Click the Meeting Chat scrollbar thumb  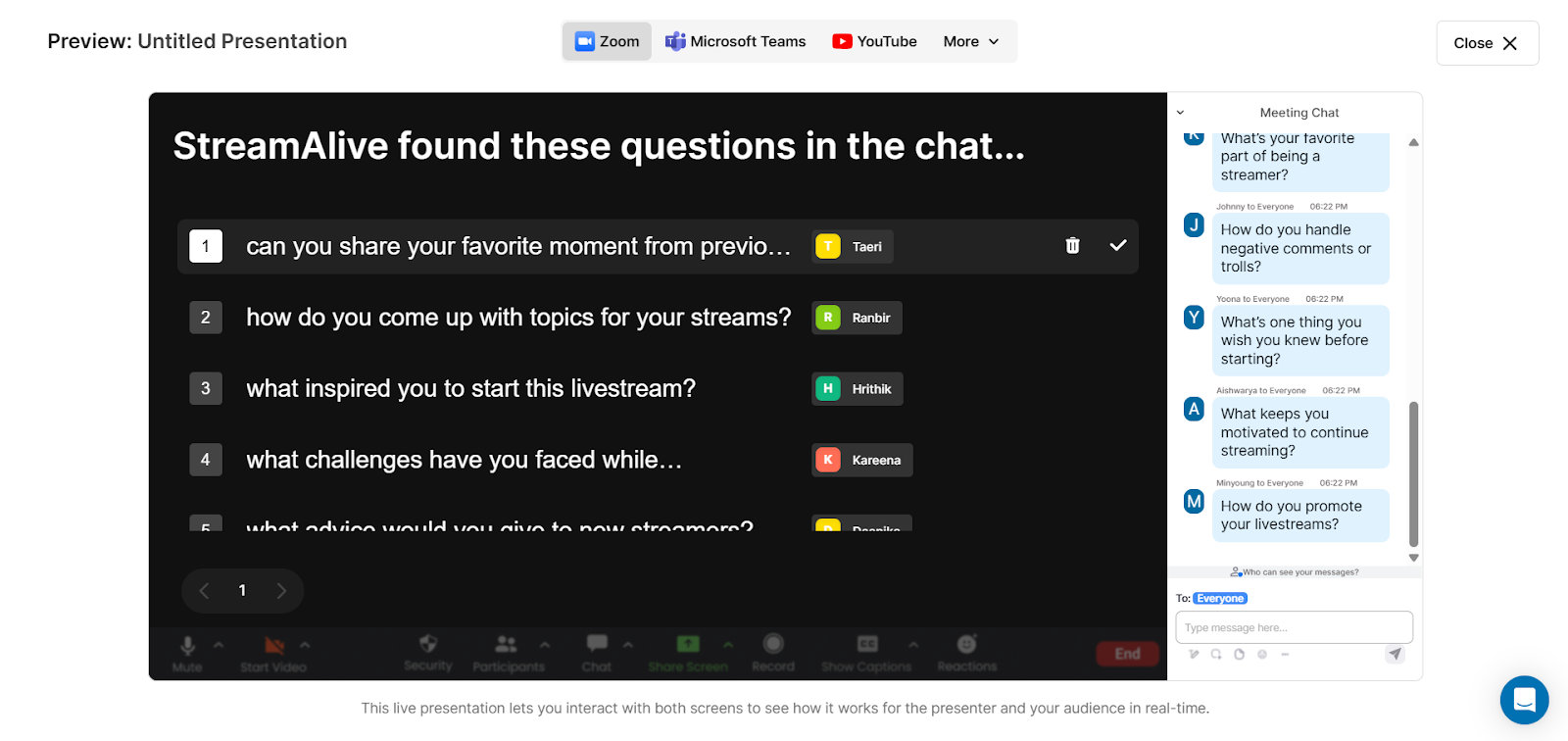(1413, 473)
